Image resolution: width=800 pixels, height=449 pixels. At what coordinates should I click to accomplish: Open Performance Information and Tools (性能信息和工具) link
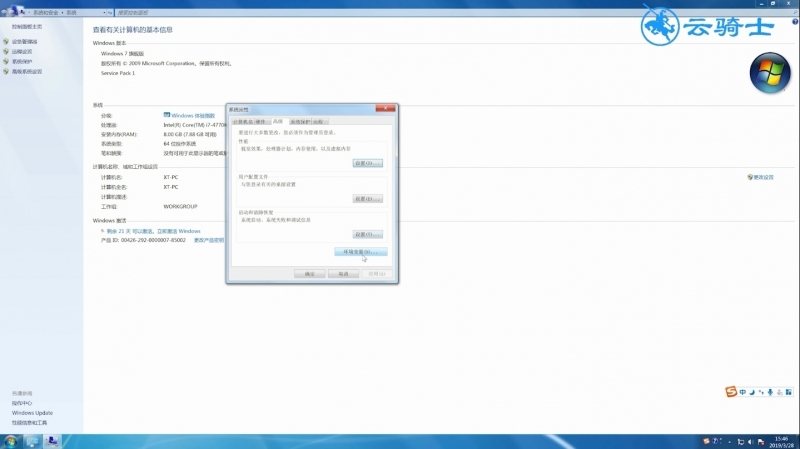pos(30,423)
